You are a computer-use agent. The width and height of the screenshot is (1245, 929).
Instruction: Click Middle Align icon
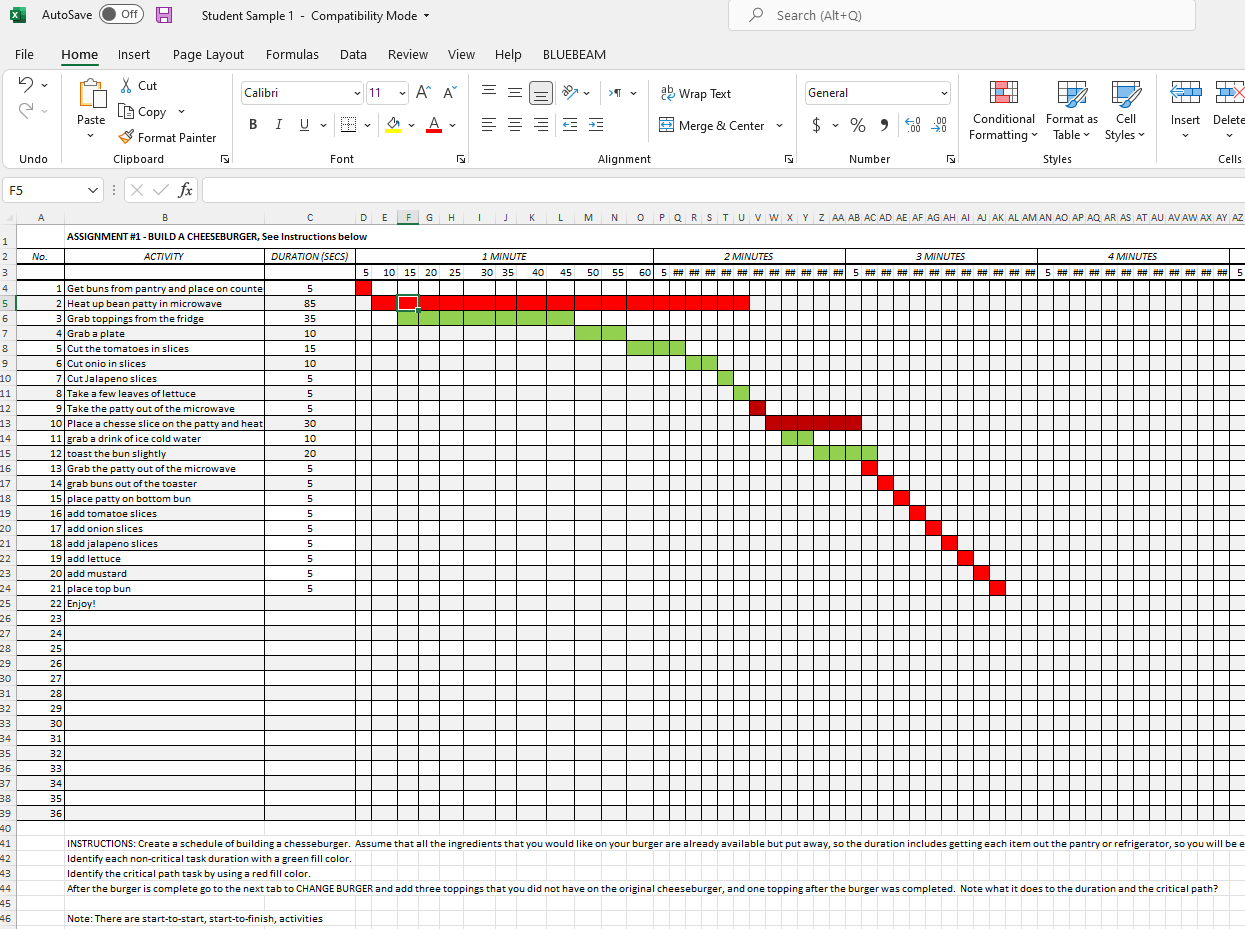click(x=514, y=93)
